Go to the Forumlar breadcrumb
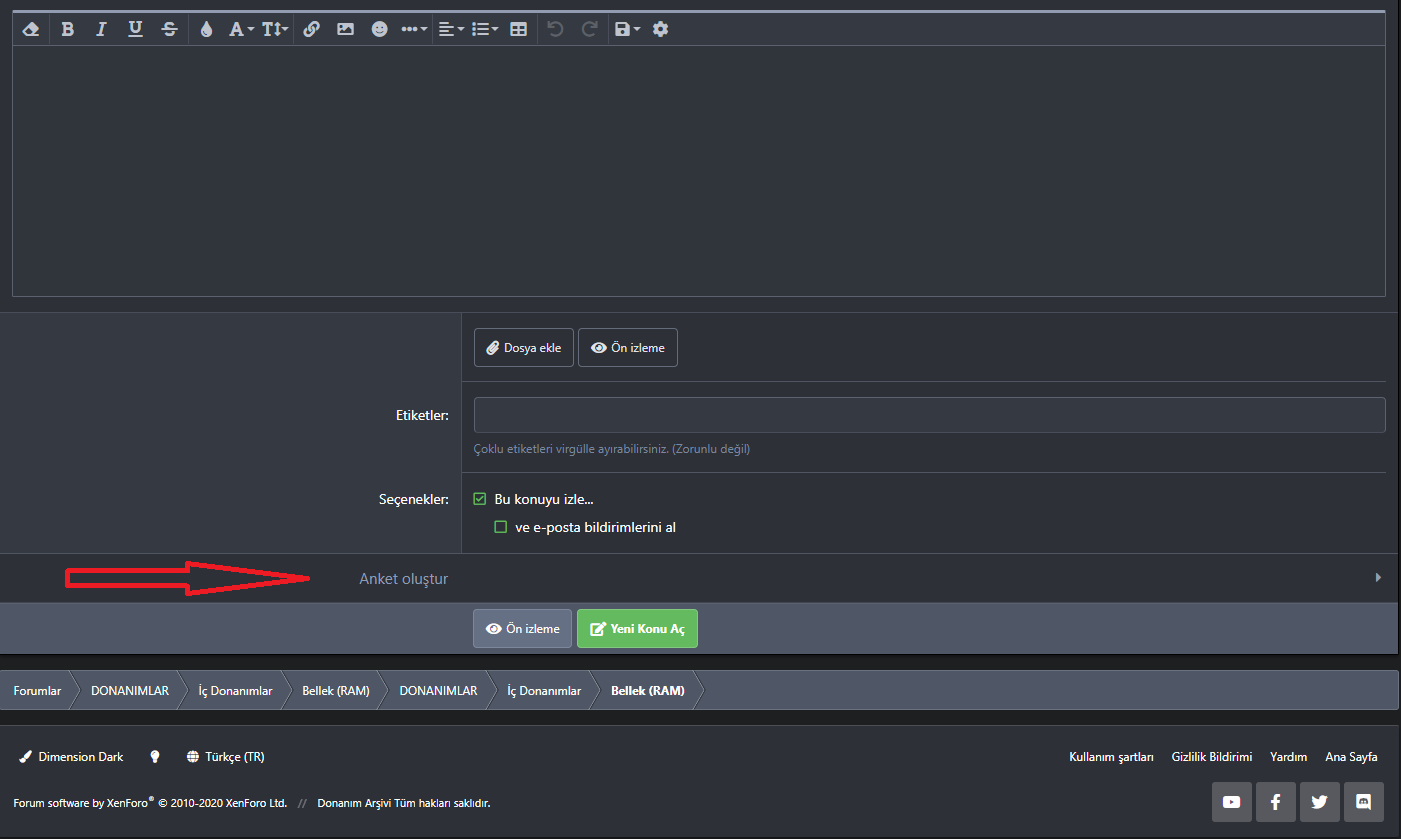The height and width of the screenshot is (839, 1401). click(x=37, y=691)
